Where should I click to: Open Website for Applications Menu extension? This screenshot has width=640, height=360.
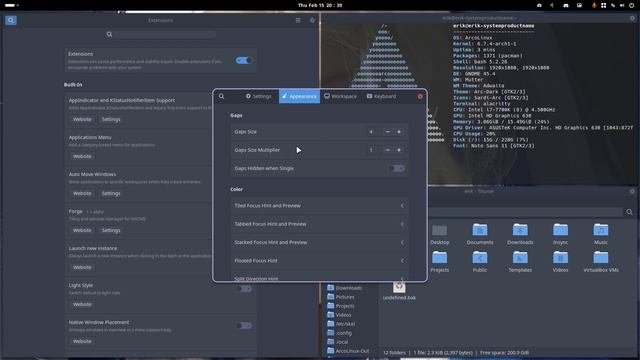tap(82, 156)
